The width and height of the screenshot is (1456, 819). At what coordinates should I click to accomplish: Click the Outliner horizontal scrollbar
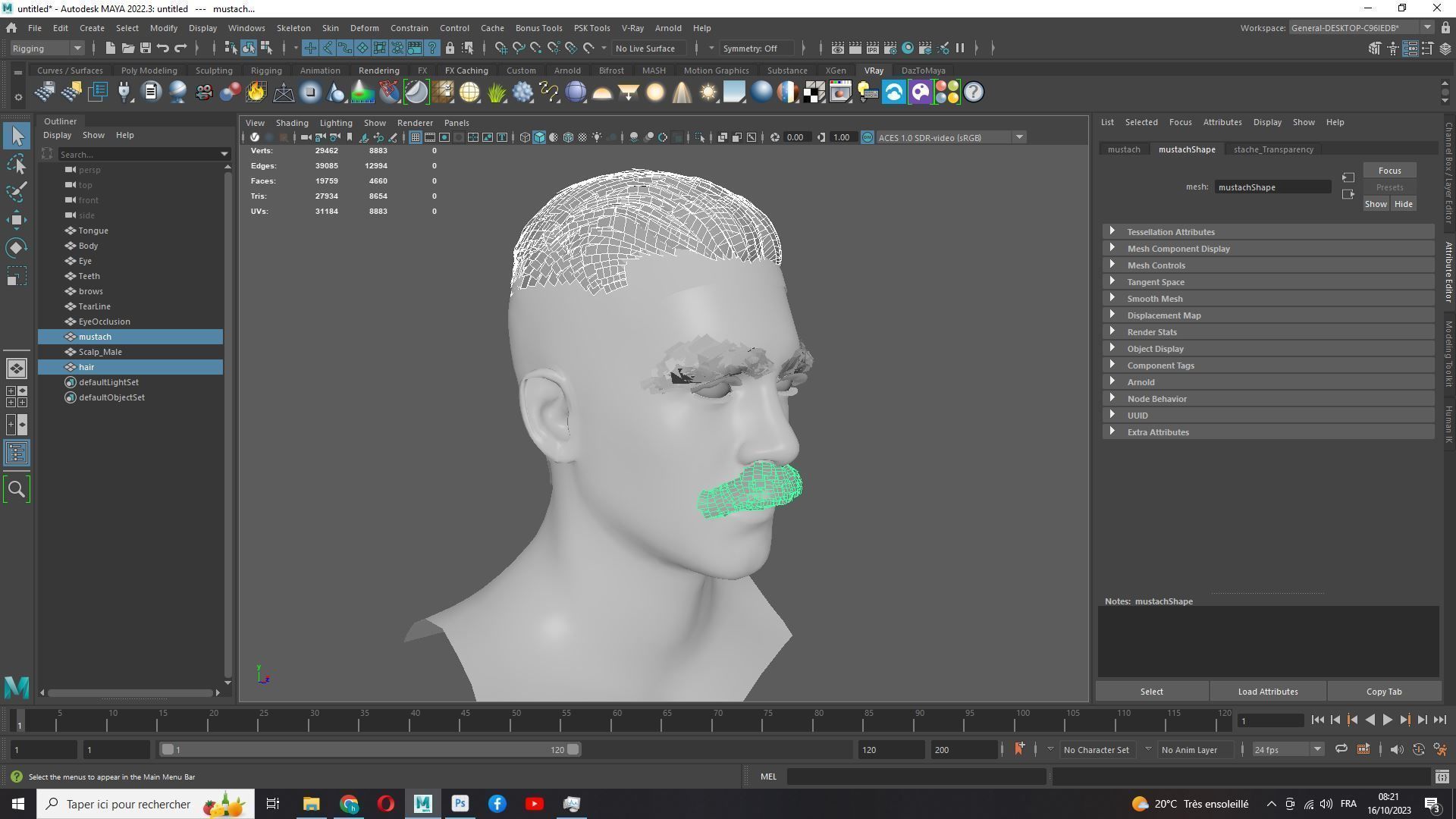click(x=130, y=692)
